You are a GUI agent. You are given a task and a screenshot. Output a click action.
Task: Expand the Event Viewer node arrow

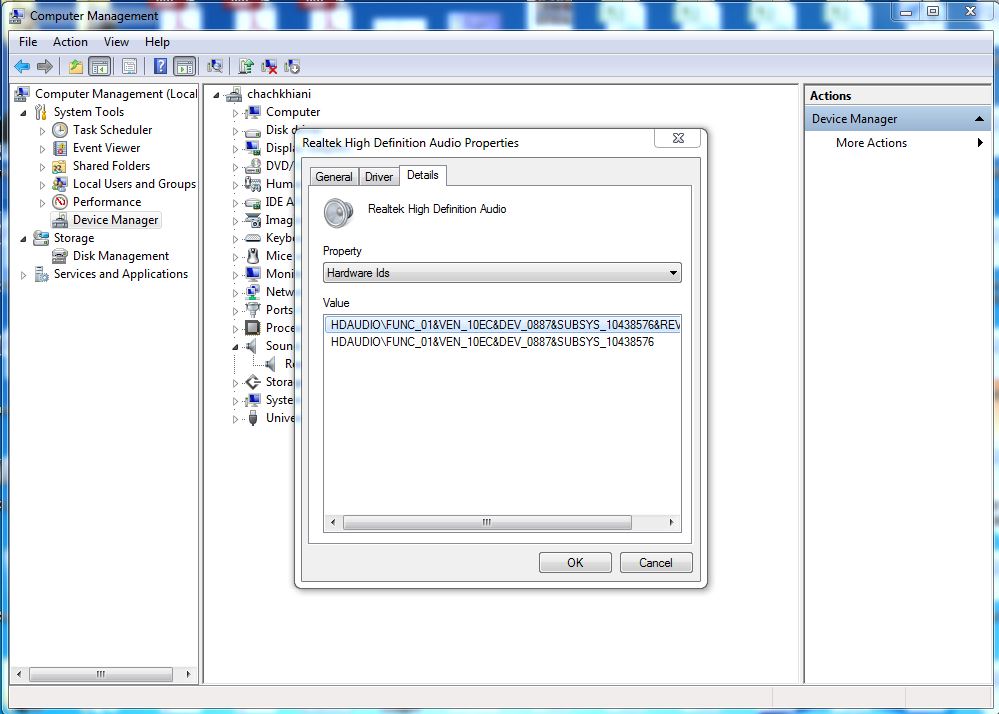point(42,148)
